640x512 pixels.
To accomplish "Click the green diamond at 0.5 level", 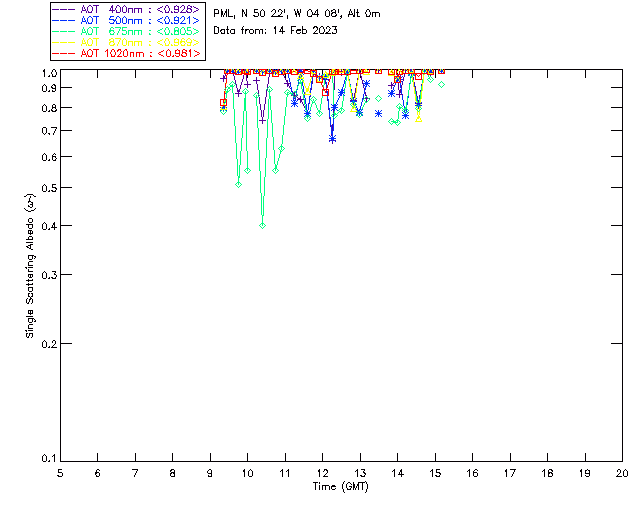I will point(238,185).
